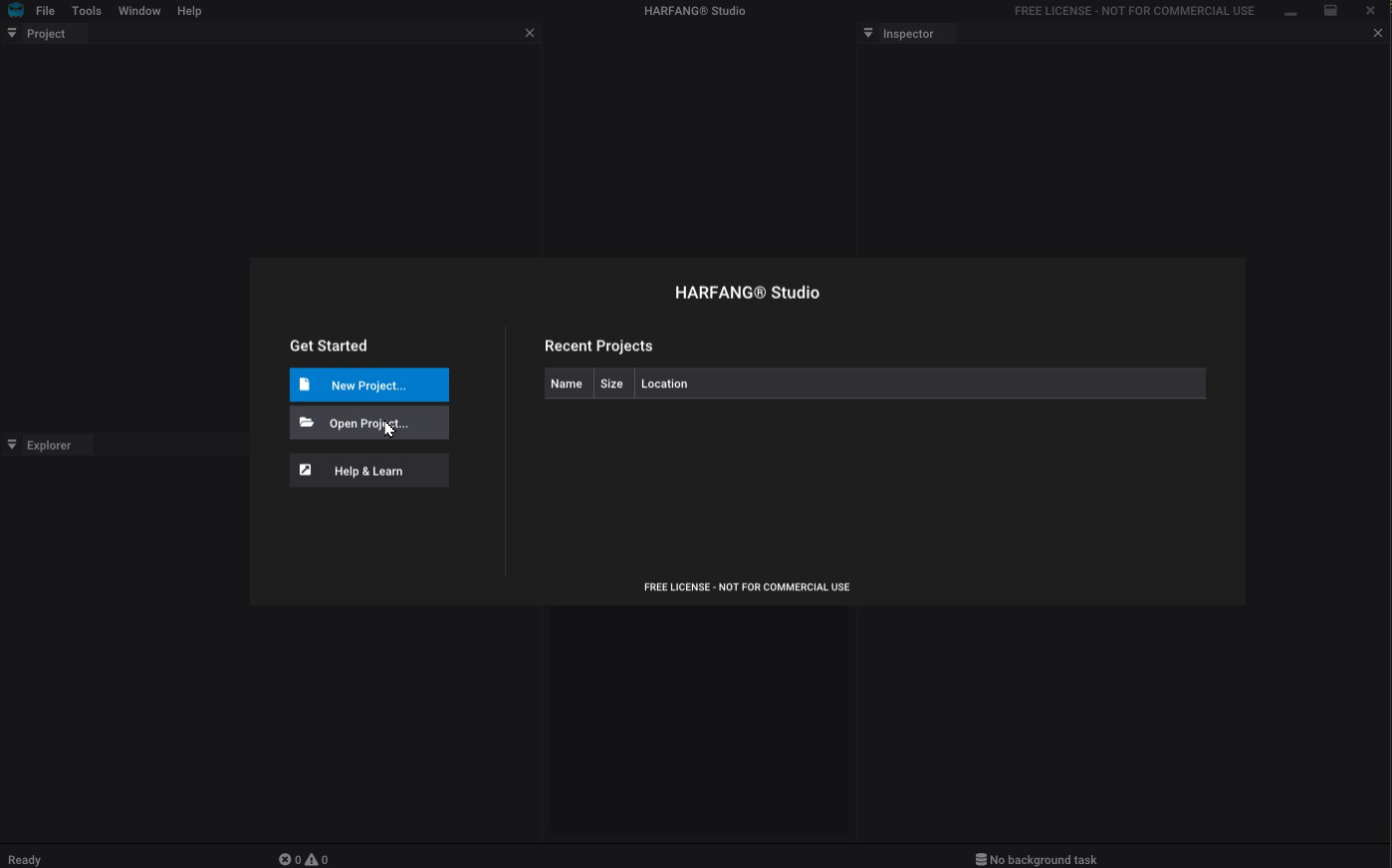The image size is (1392, 868).
Task: Click the Help & Learn button
Action: tap(369, 471)
